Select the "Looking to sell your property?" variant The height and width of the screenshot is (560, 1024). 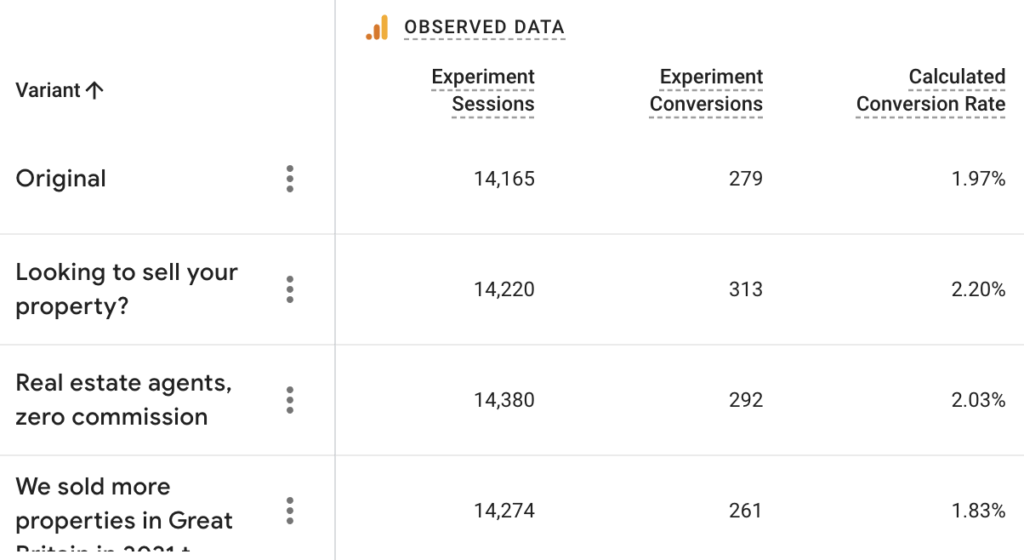pyautogui.click(x=126, y=289)
